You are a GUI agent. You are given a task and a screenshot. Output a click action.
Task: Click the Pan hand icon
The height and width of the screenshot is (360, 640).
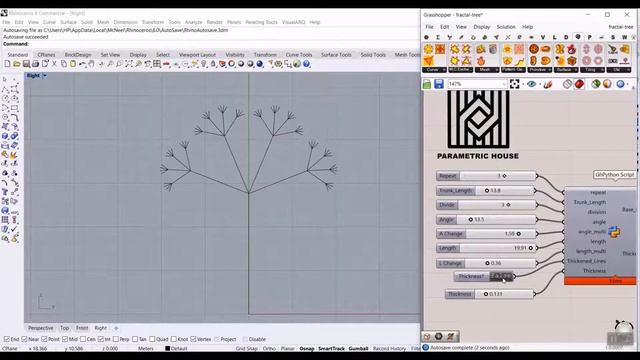click(x=92, y=64)
